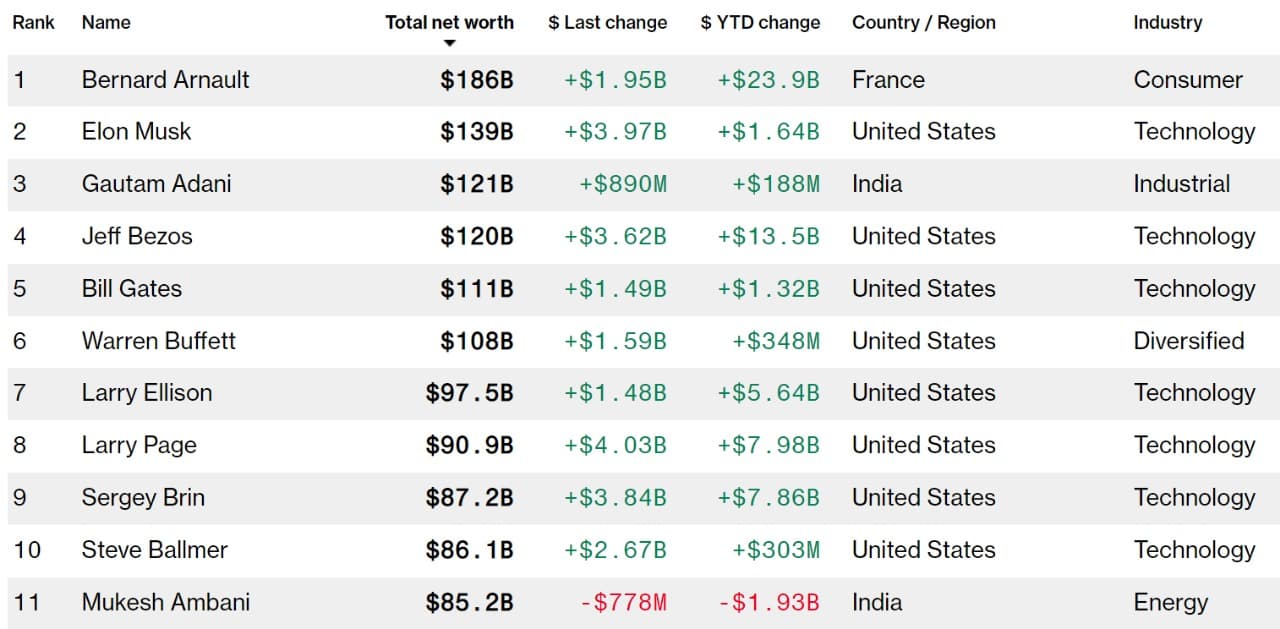Click Steve Ballmer's name
This screenshot has width=1280, height=629.
155,550
